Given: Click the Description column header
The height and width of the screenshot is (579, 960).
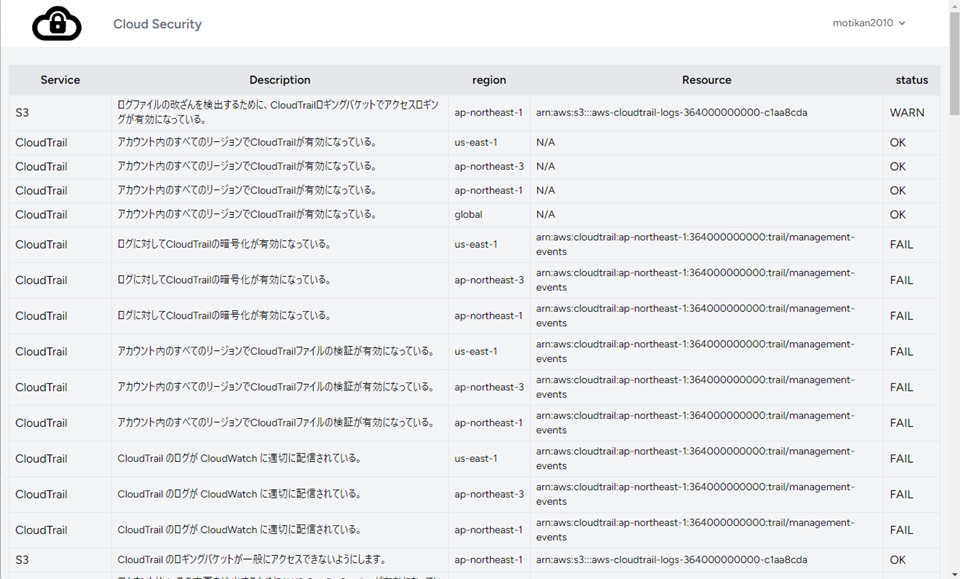Looking at the screenshot, I should [x=280, y=80].
